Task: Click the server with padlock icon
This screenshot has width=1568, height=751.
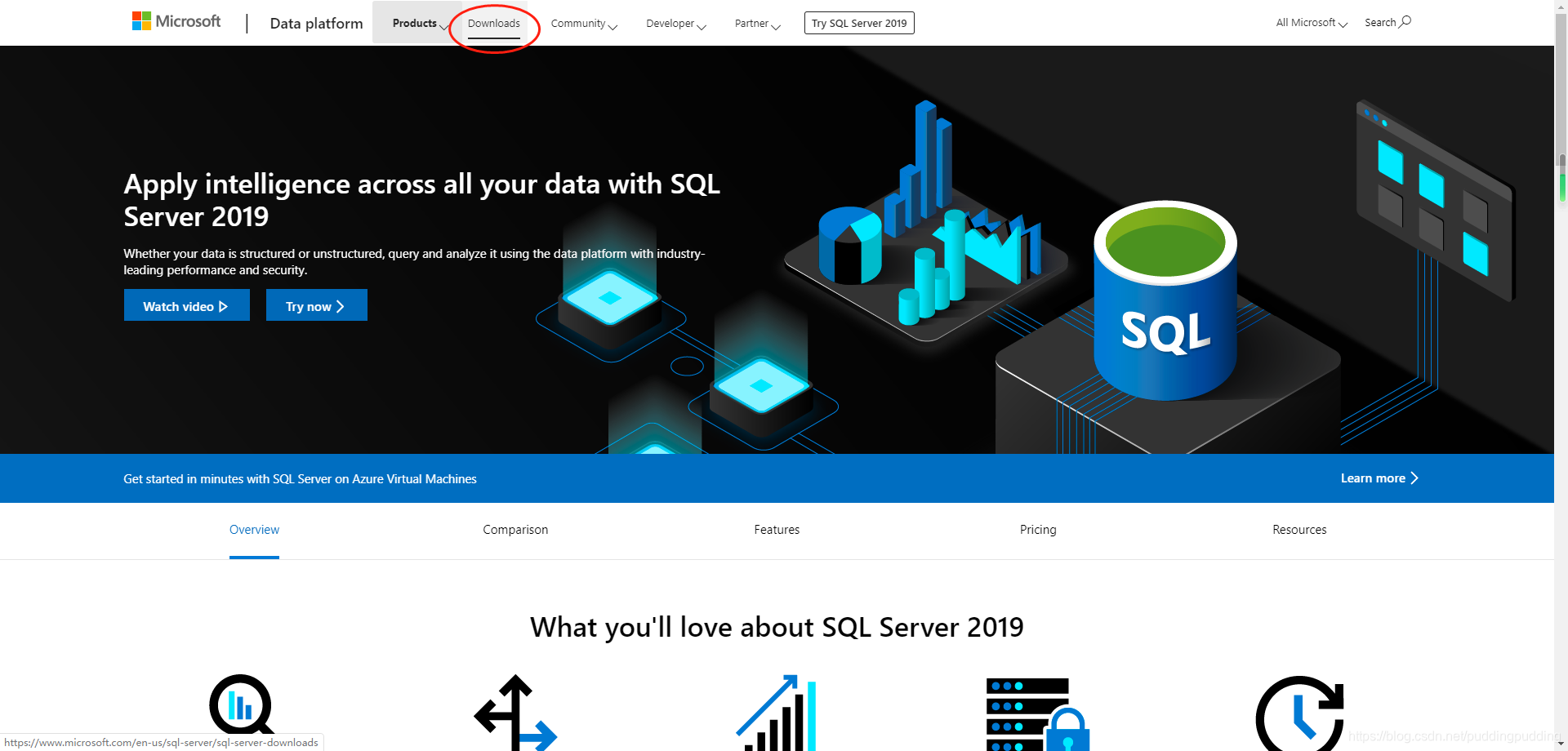Action: (1038, 714)
